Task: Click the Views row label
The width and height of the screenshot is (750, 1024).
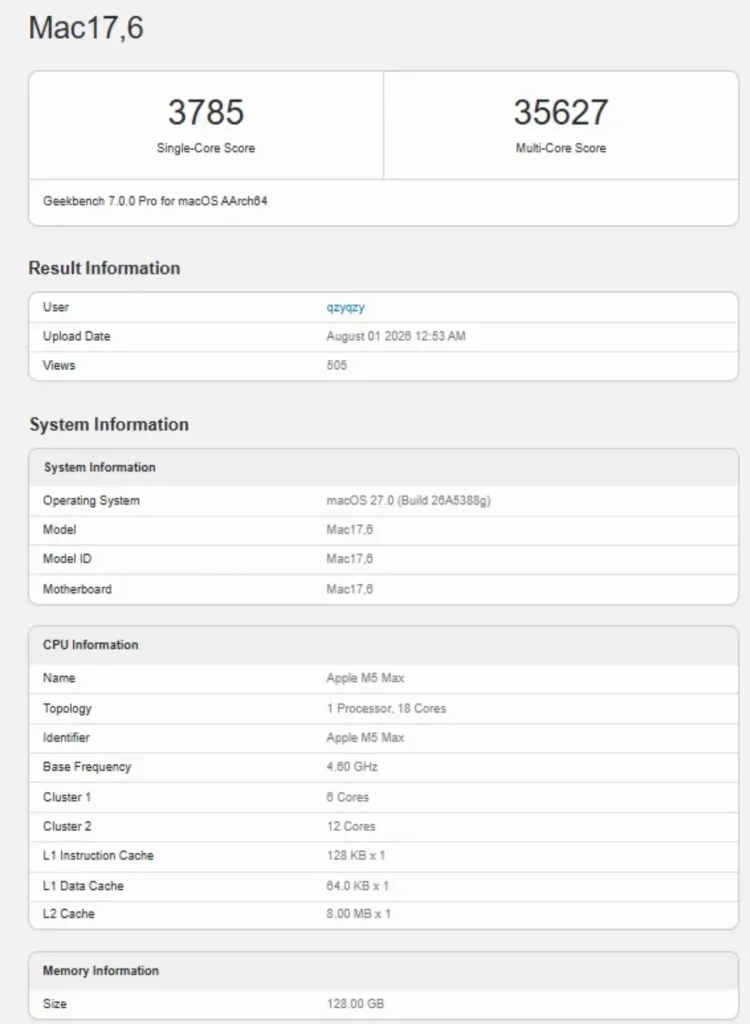Action: coord(59,366)
